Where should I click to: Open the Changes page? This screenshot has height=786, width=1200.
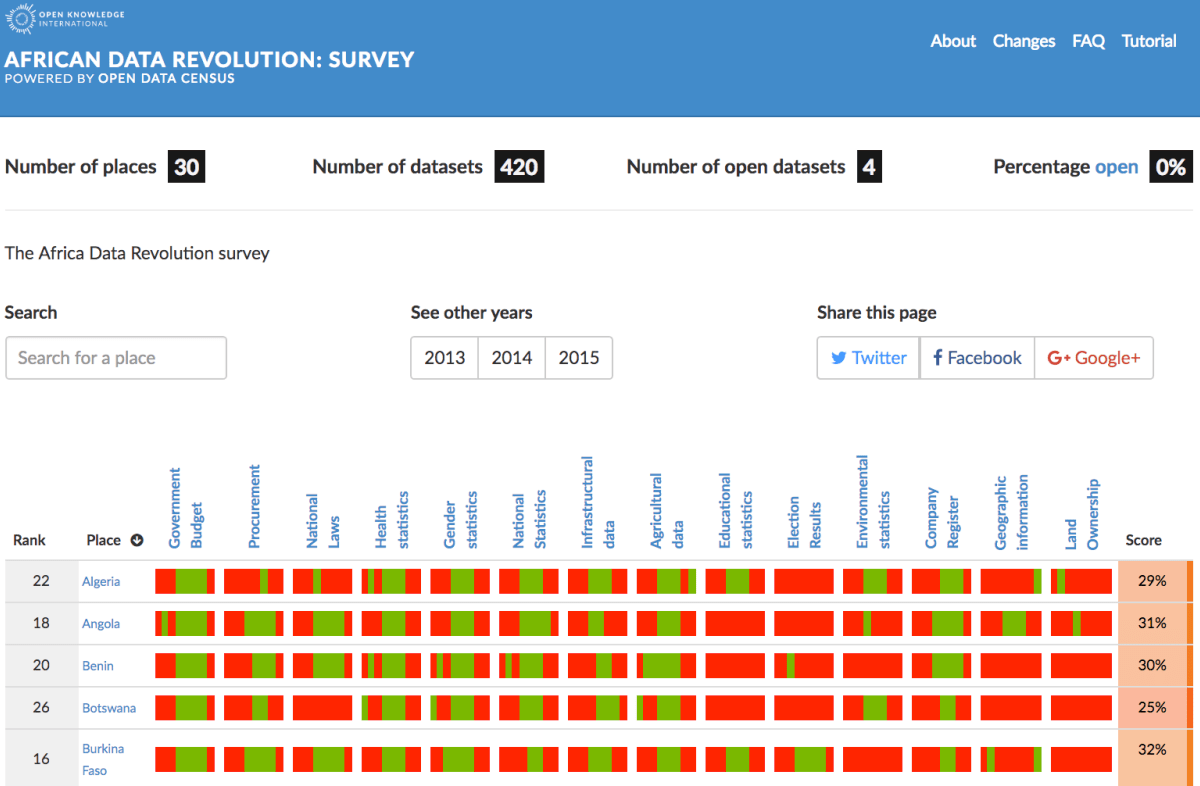[1023, 41]
